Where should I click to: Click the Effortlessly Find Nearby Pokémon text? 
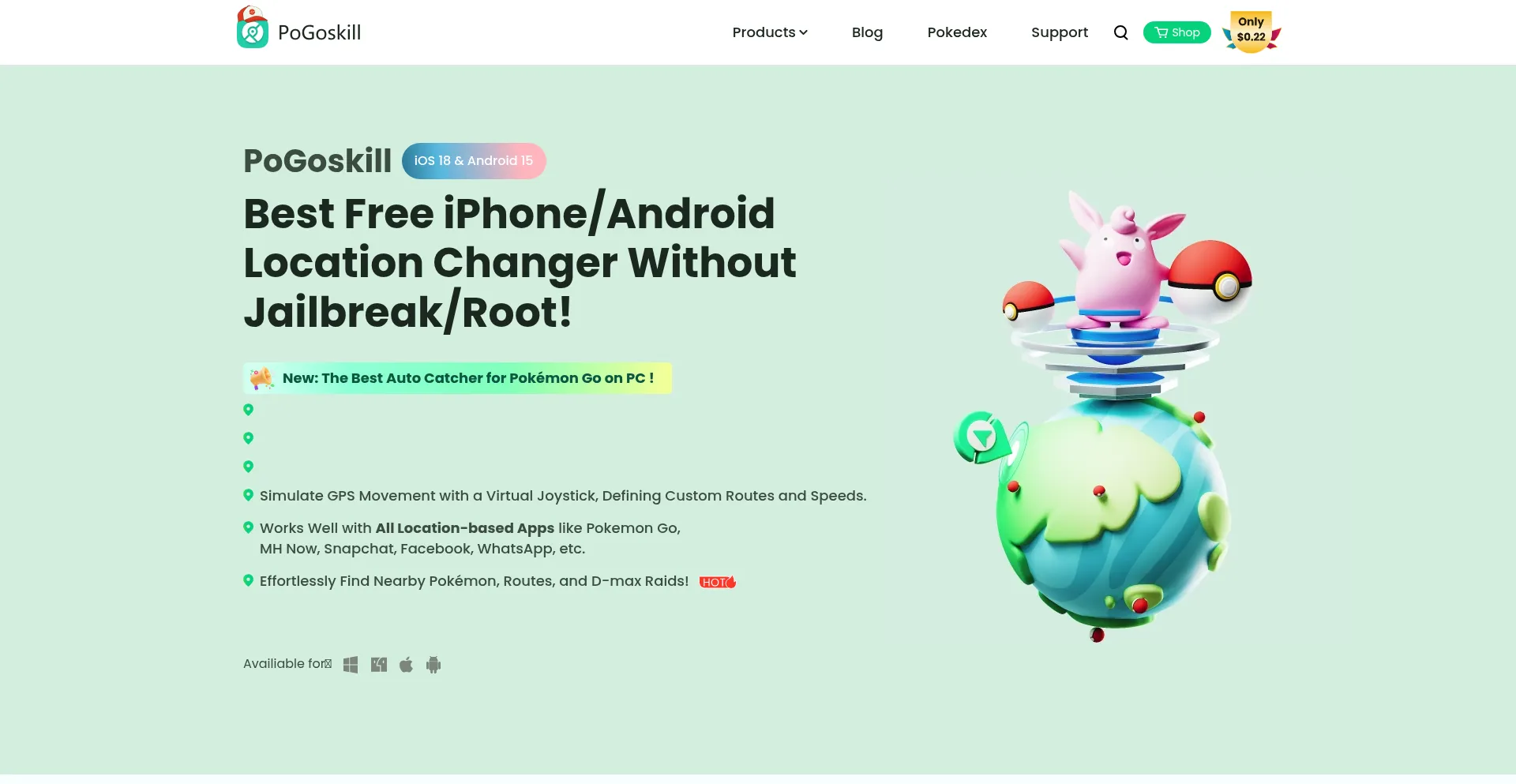coord(474,581)
